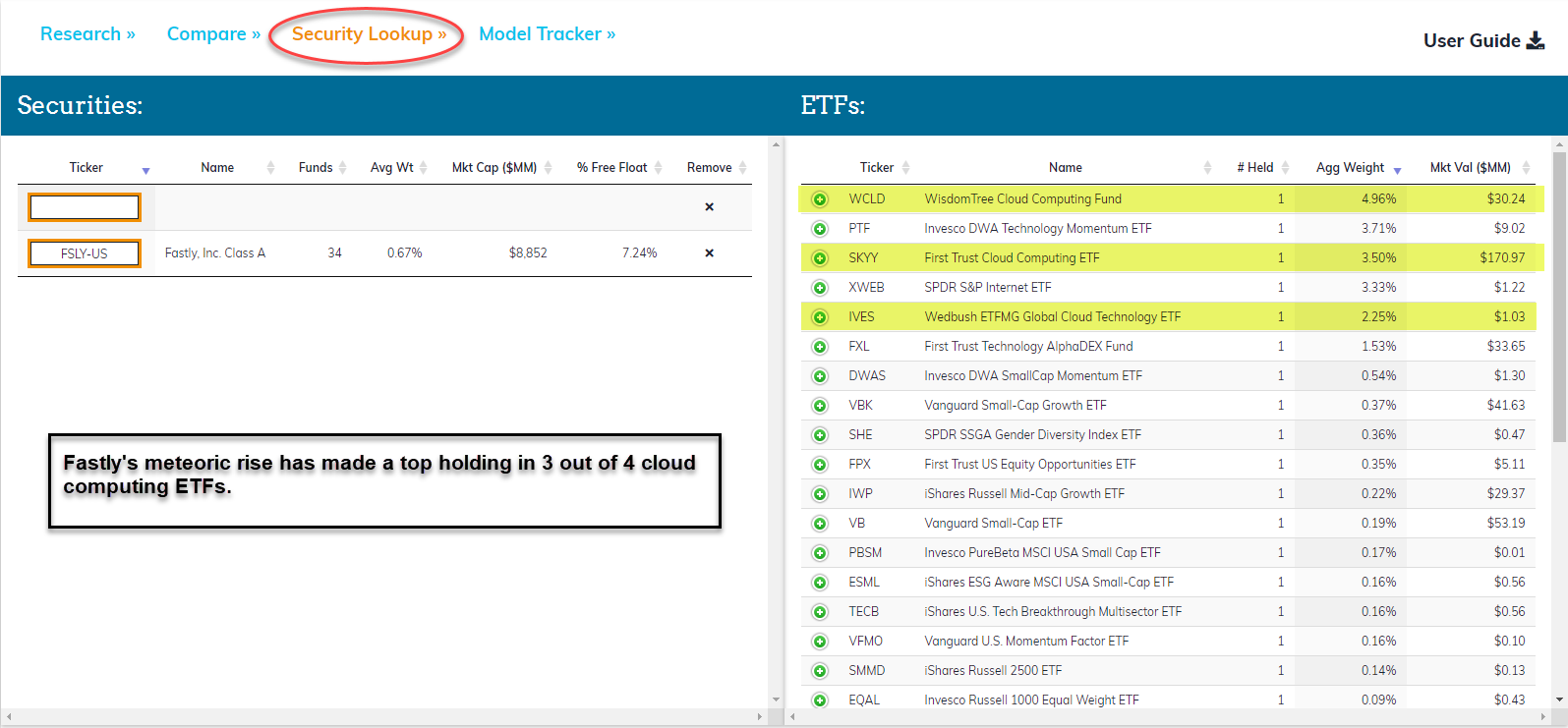The image size is (1568, 728).
Task: Download the User Guide
Action: [x=1483, y=40]
